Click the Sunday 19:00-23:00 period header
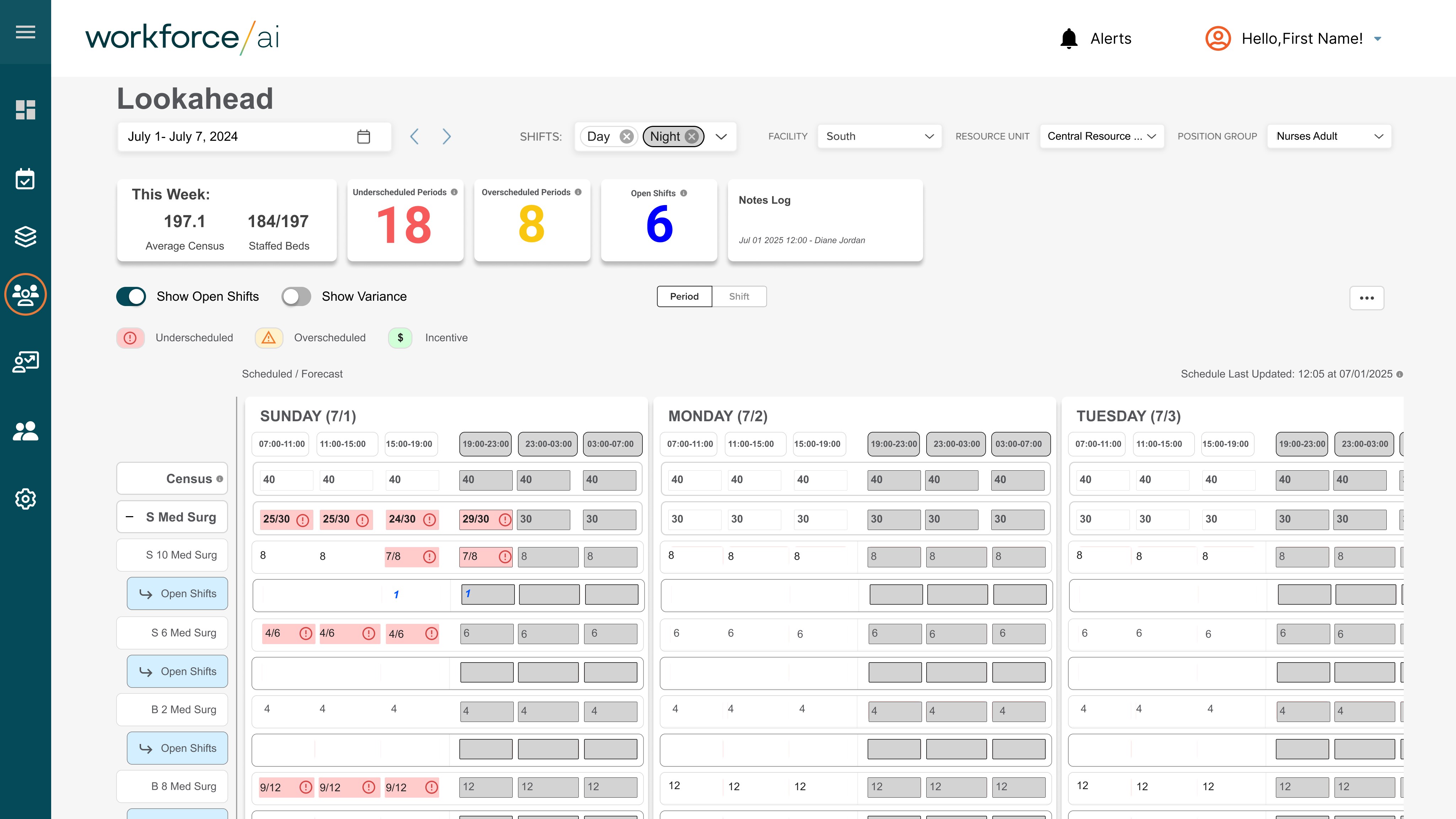The width and height of the screenshot is (1456, 819). [486, 444]
